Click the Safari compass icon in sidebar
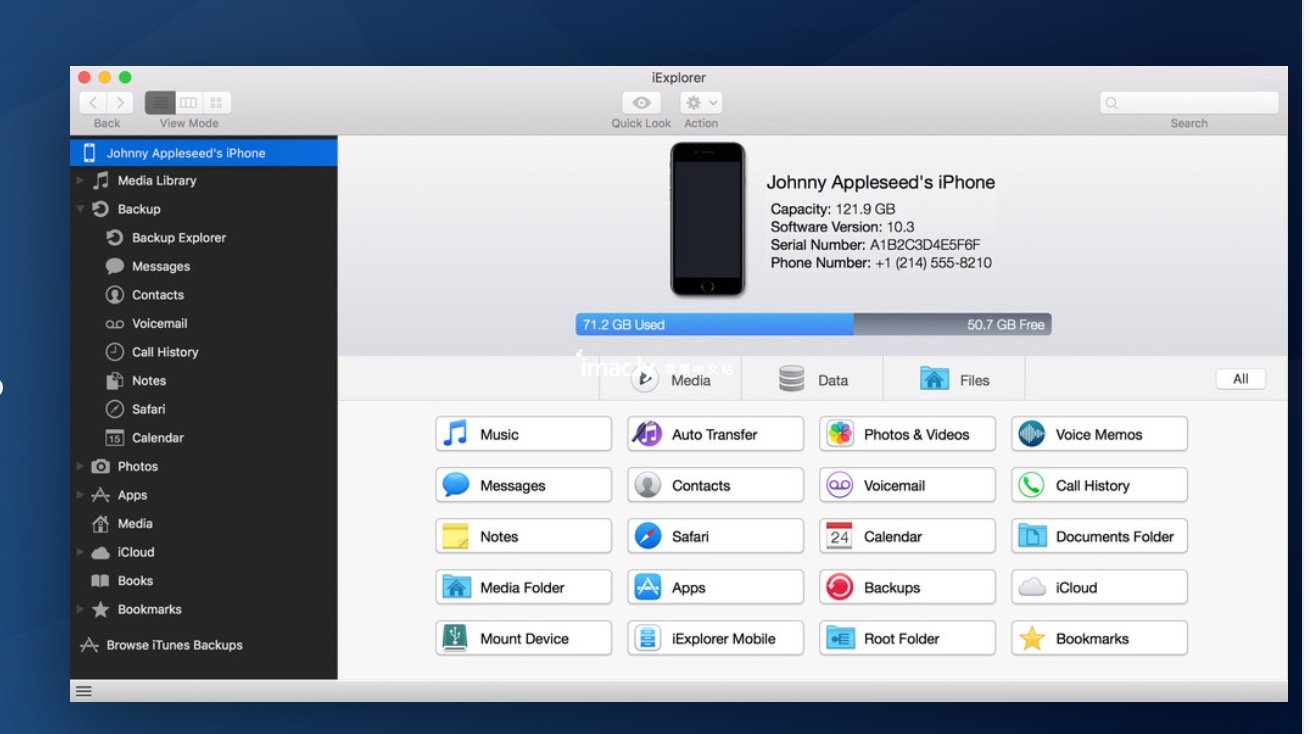Viewport: 1310px width, 734px height. tap(115, 409)
